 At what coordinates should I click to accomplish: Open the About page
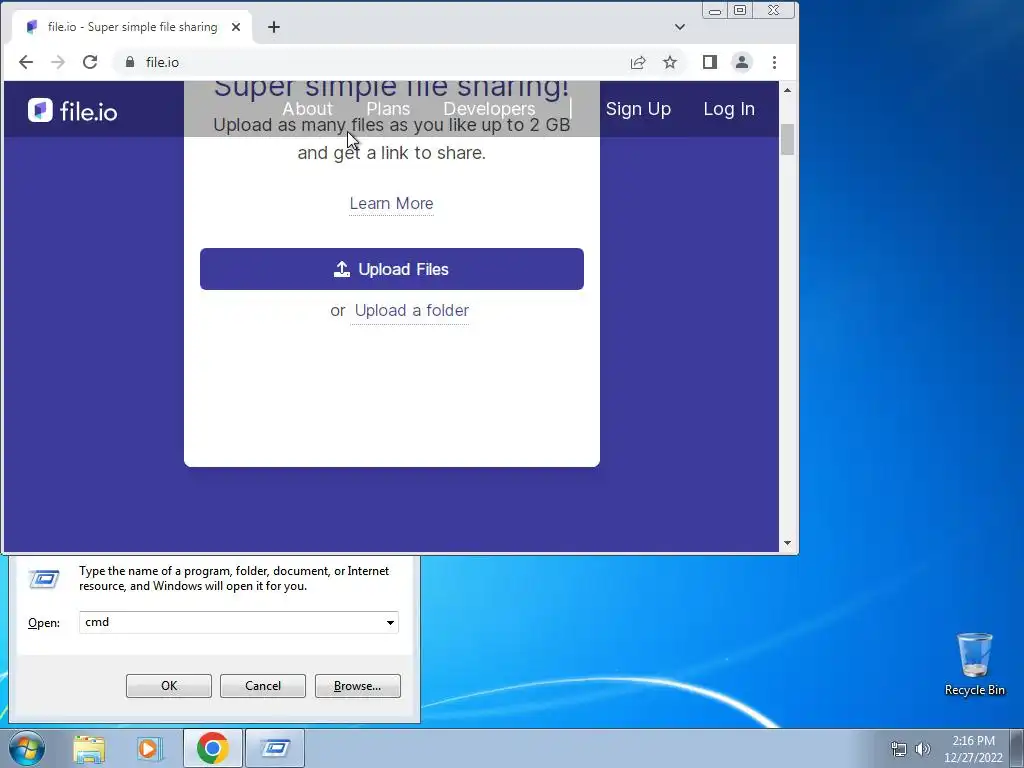point(307,108)
